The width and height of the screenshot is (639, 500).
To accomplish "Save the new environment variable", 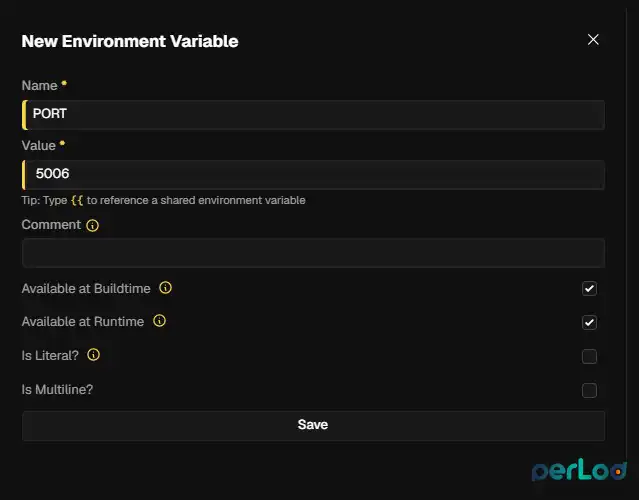I will point(313,425).
